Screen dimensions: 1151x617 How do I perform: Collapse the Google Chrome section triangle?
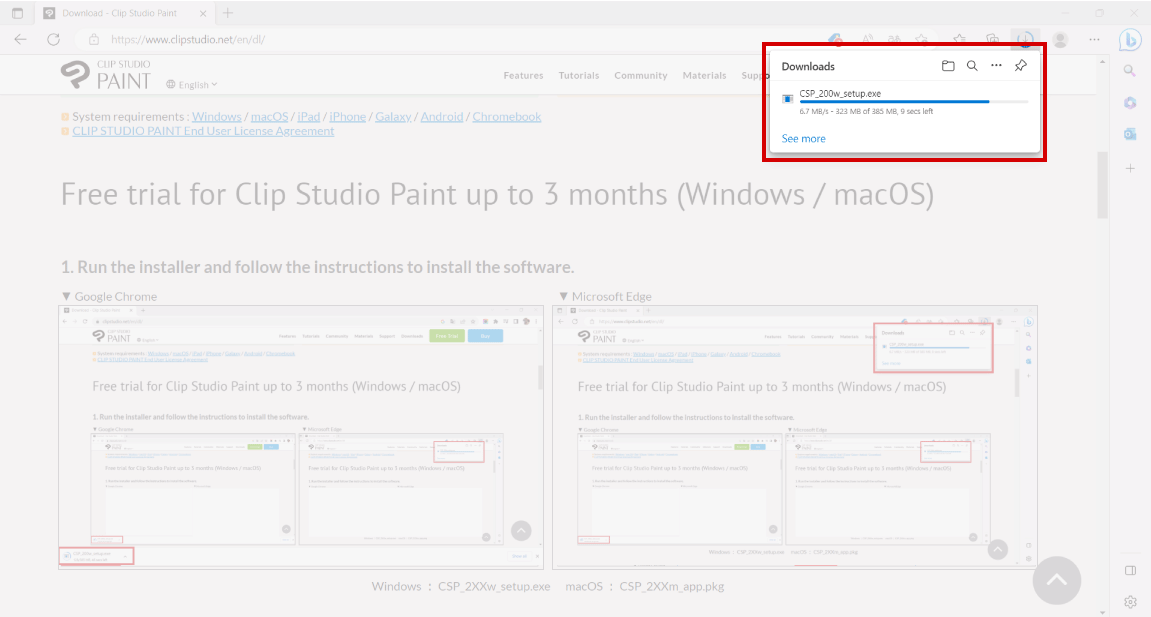coord(67,297)
